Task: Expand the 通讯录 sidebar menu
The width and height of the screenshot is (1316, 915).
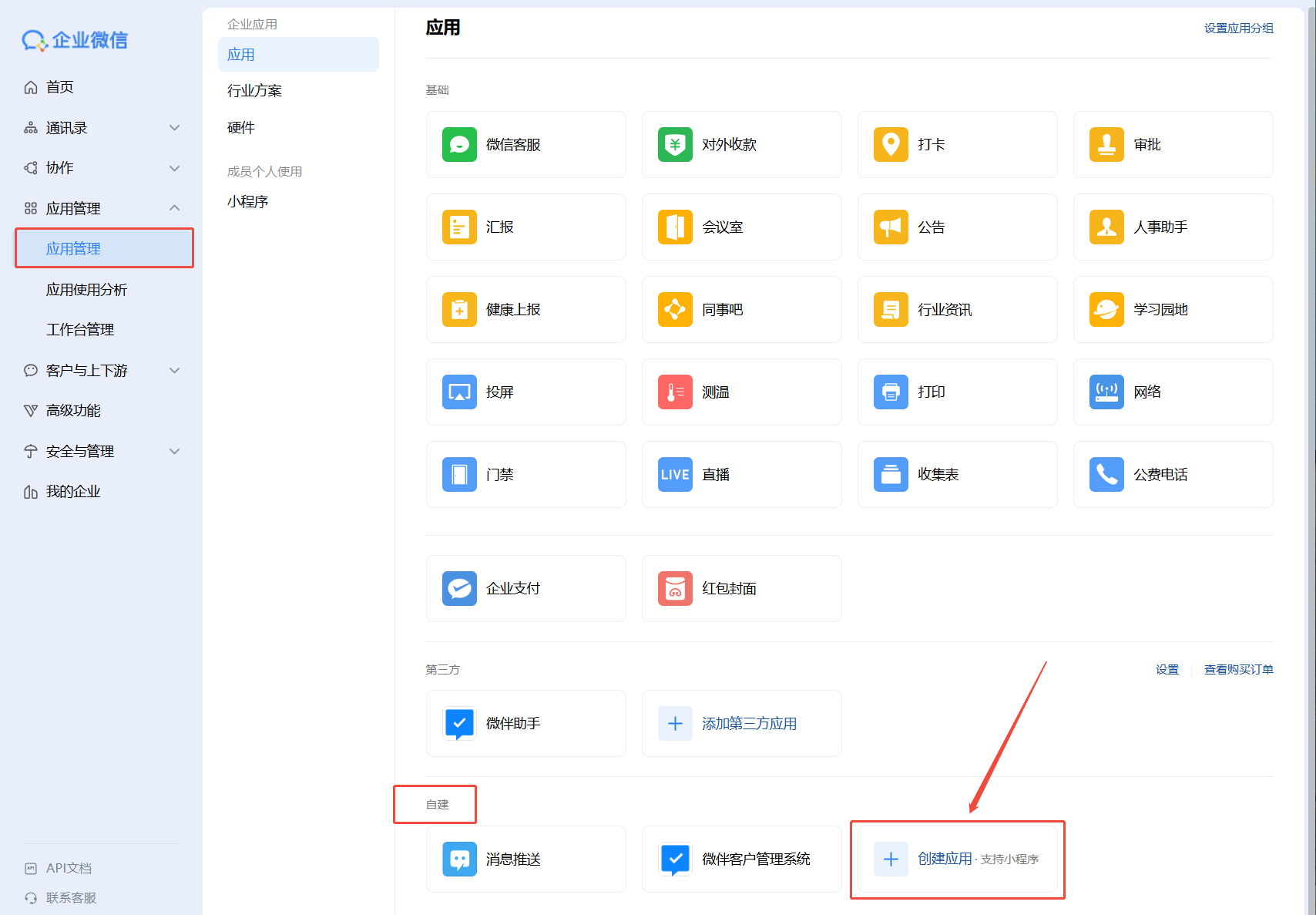Action: 175,128
